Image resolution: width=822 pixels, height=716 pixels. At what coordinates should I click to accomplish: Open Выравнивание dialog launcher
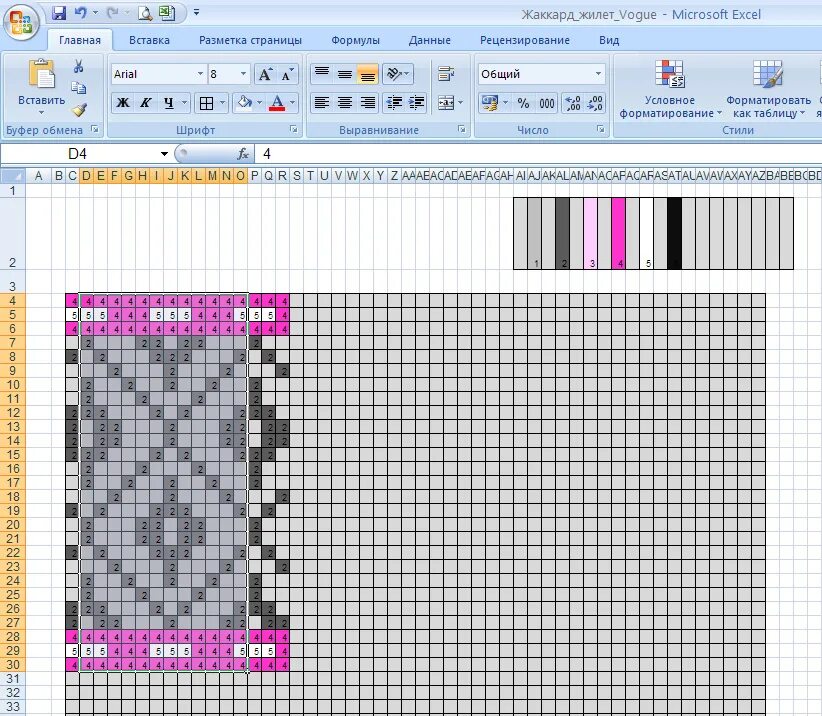tap(462, 129)
